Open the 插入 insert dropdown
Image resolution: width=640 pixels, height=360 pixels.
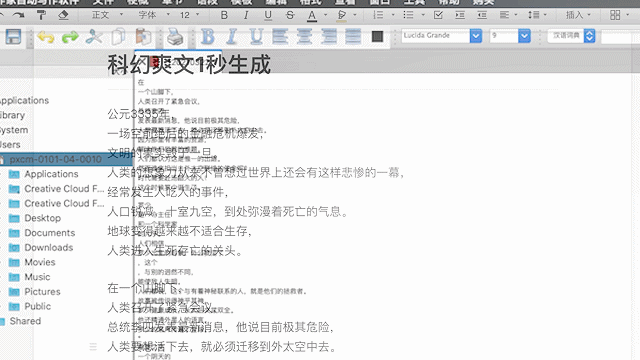[x=578, y=15]
